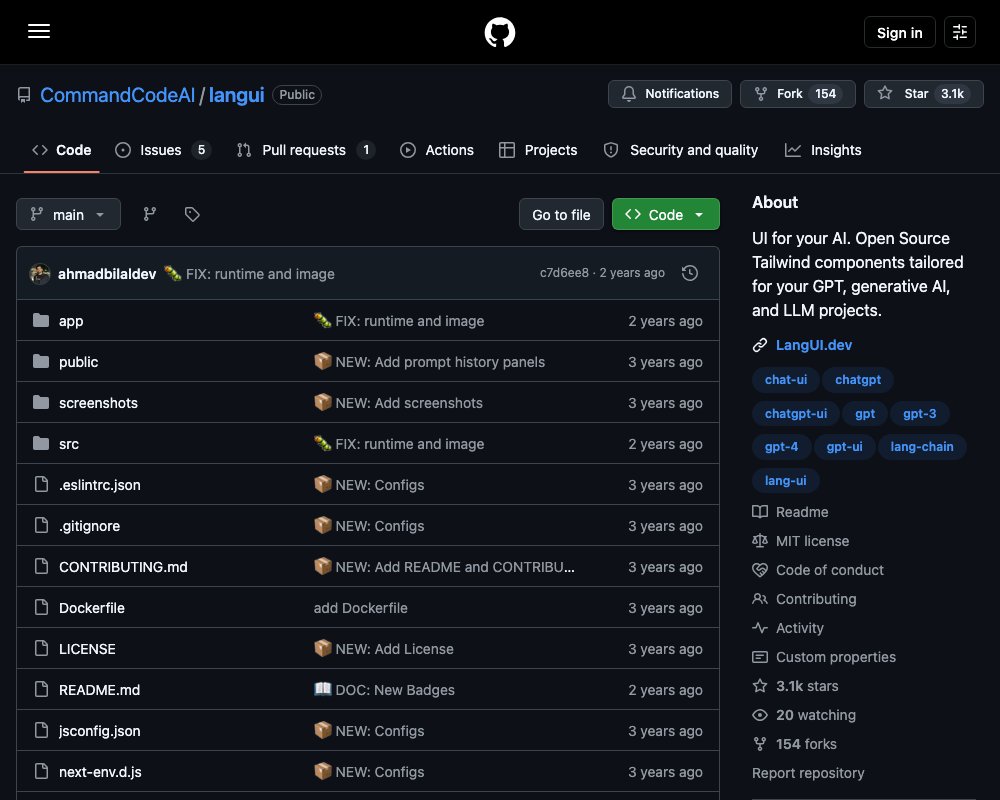Open the src folder
1000x800 pixels.
pyautogui.click(x=69, y=444)
